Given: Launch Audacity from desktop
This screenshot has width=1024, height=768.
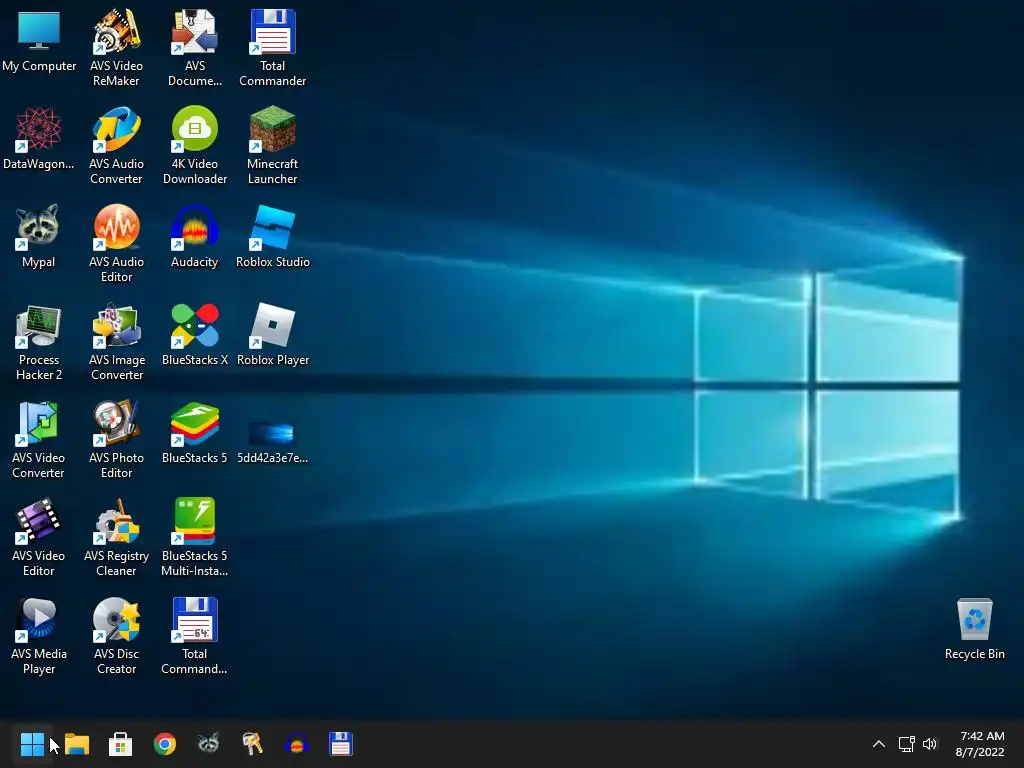Looking at the screenshot, I should 195,236.
